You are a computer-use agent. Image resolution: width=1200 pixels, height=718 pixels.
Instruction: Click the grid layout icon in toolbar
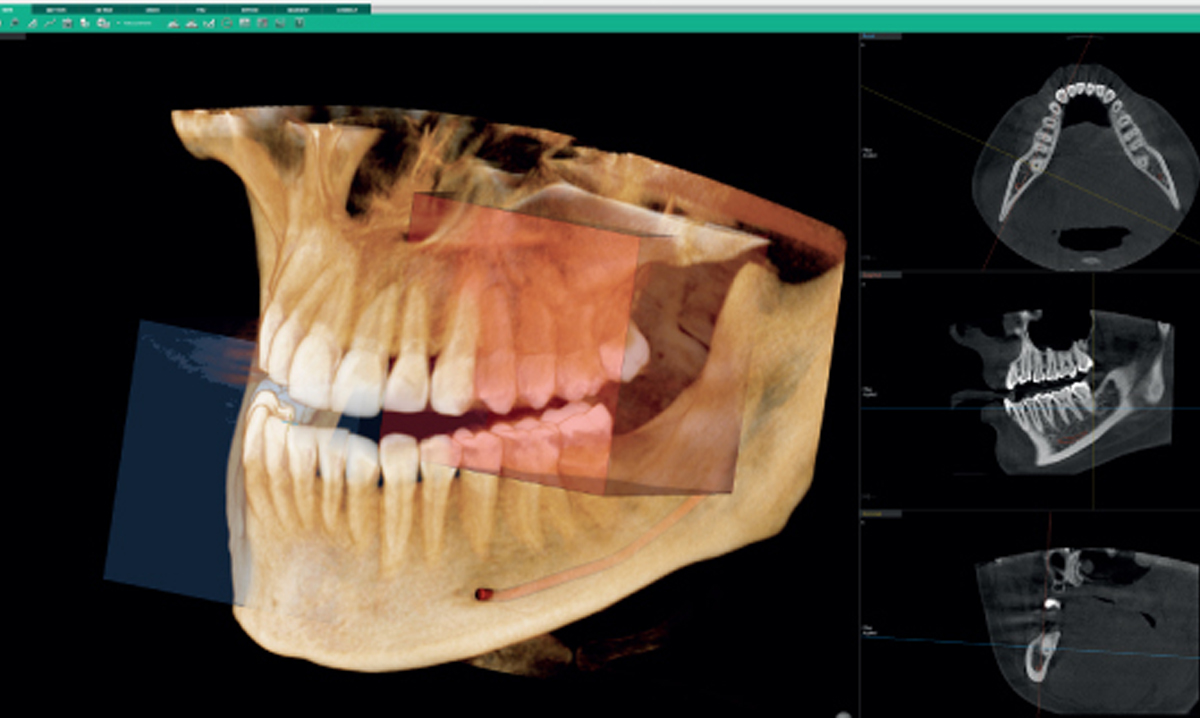[245, 22]
